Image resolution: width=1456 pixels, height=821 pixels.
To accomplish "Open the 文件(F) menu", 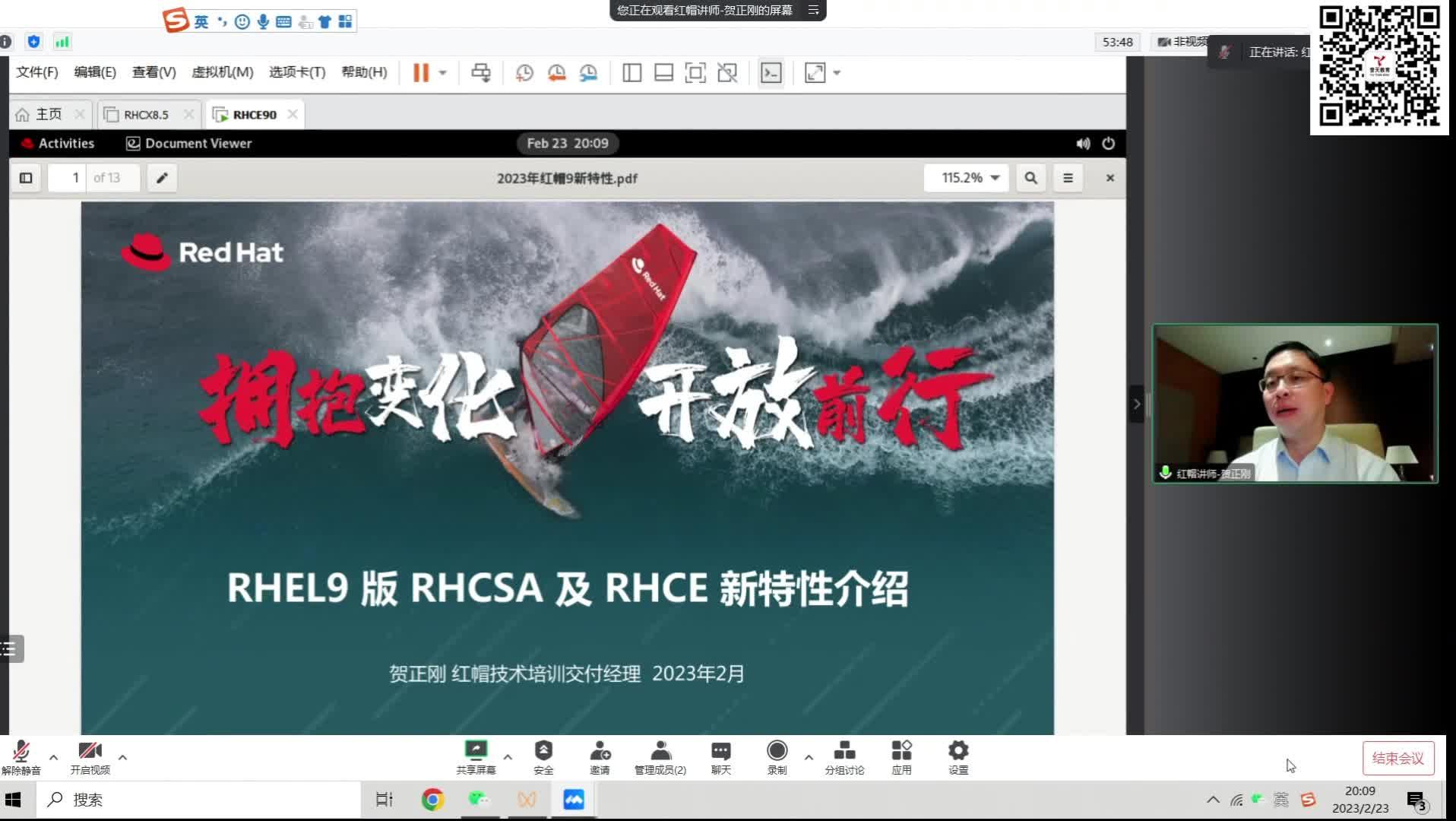I will (37, 72).
